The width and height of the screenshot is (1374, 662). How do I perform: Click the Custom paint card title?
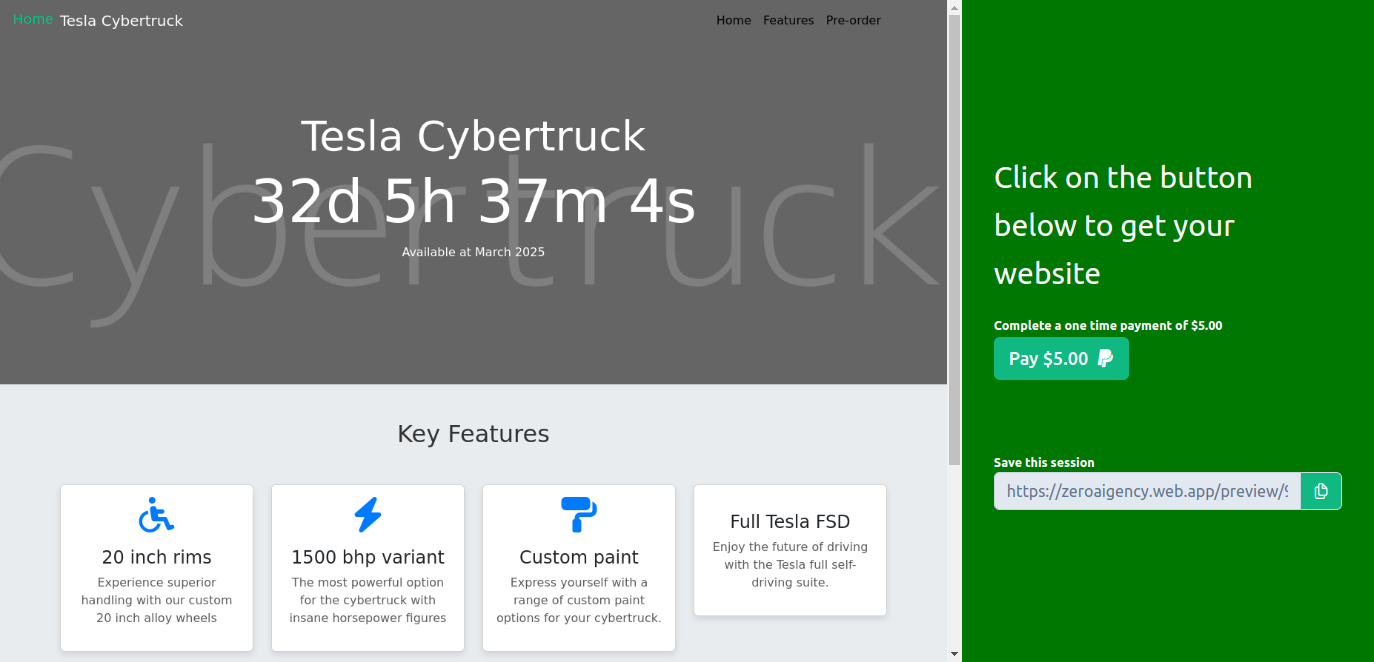(x=579, y=557)
